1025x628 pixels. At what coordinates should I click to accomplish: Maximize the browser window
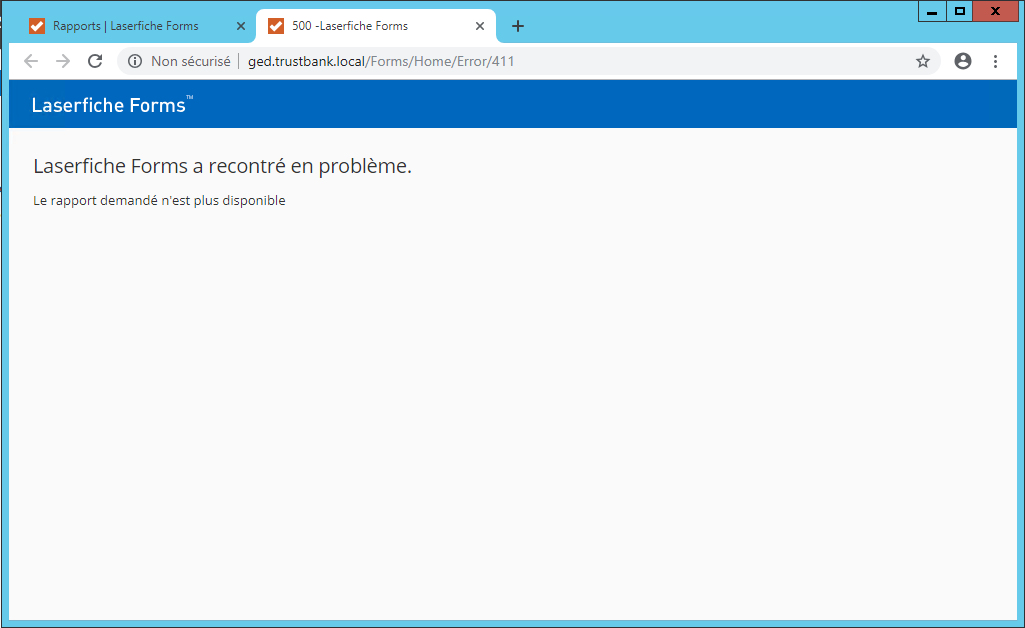[x=960, y=11]
